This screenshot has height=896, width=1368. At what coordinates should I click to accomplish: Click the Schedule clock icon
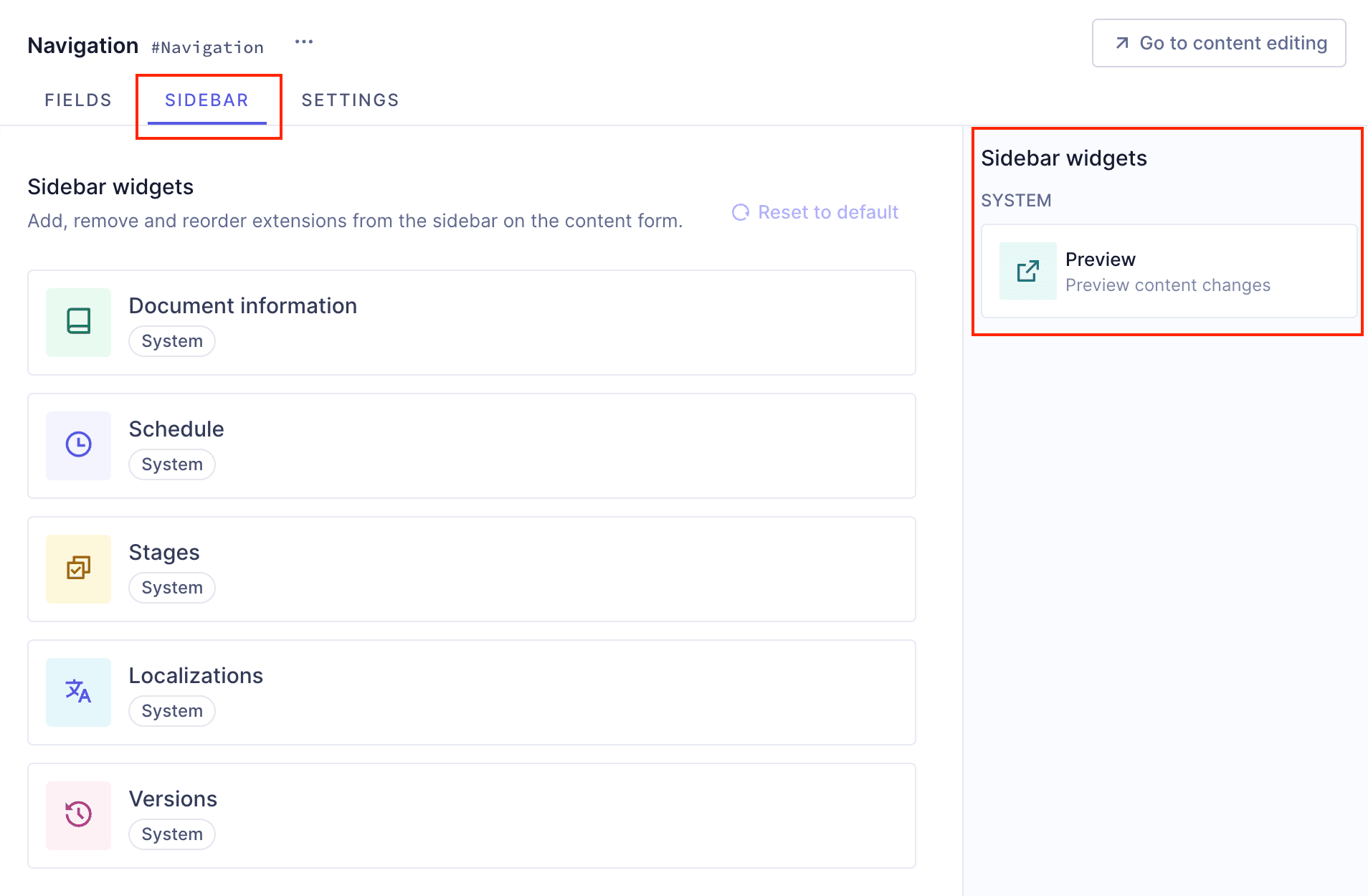78,445
